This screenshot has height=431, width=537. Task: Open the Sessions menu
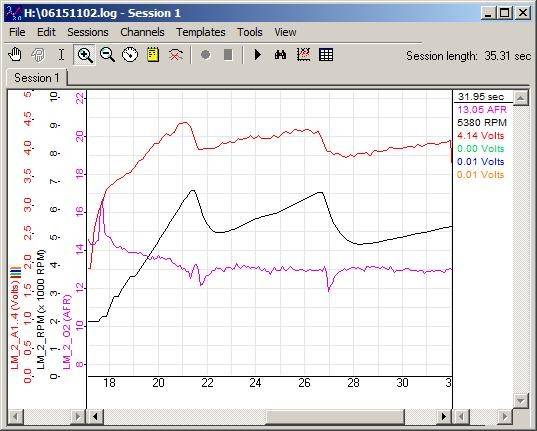88,32
